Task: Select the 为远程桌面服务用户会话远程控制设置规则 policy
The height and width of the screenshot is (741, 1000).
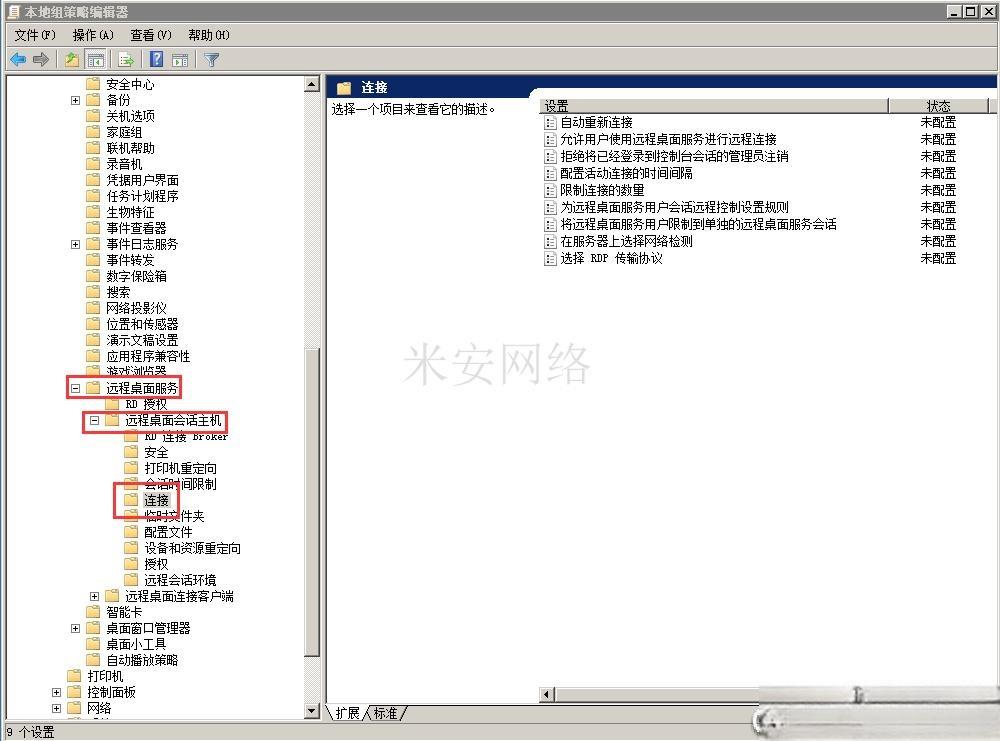Action: 674,207
